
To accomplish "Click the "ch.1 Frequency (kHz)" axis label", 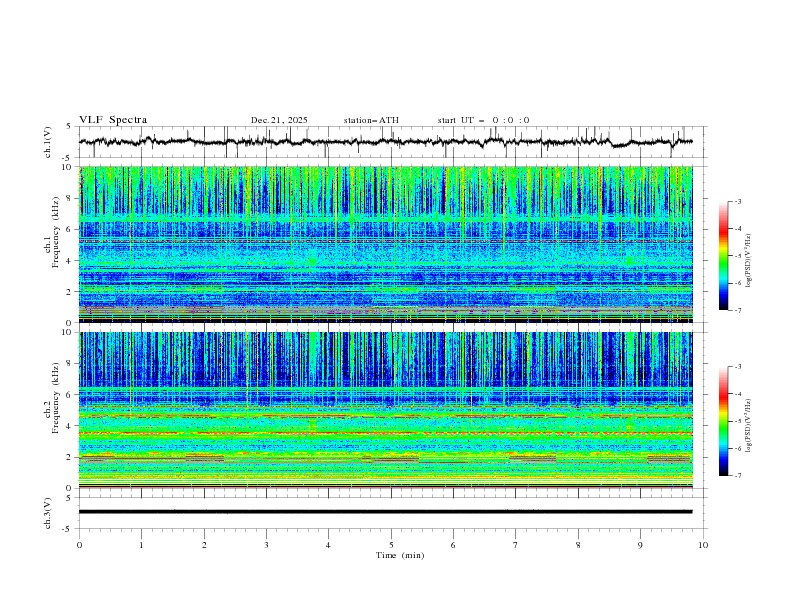I will (x=51, y=231).
